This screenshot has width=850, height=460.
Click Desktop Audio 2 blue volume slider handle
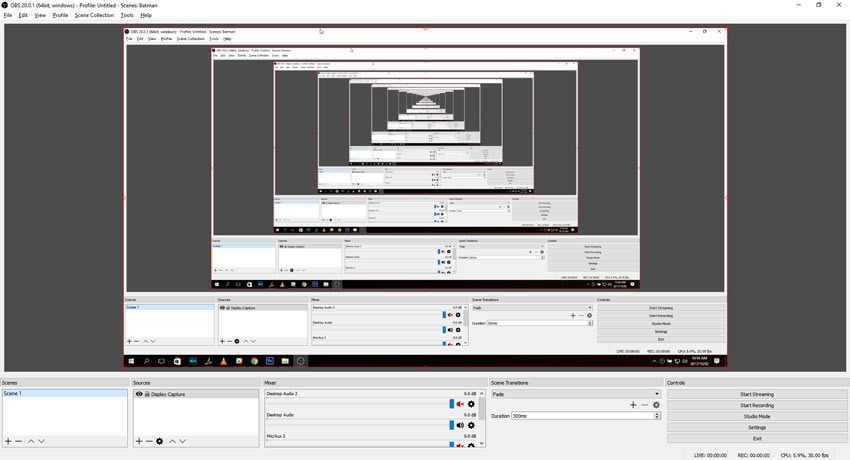(452, 404)
